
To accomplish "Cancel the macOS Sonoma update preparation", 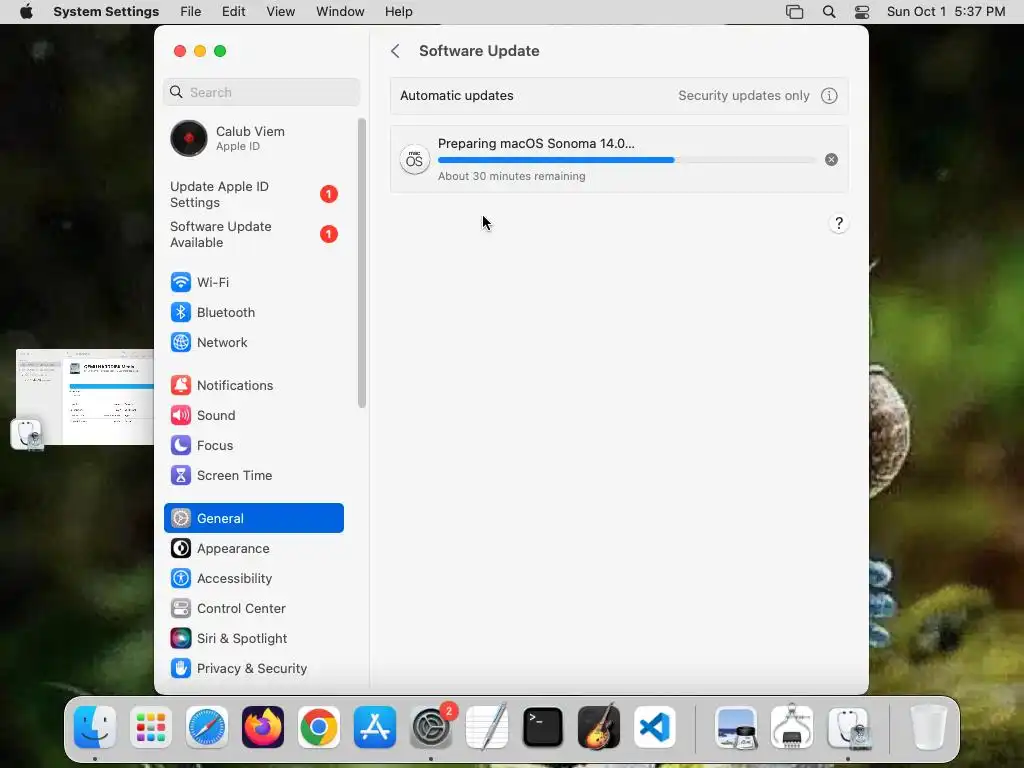I will point(831,159).
